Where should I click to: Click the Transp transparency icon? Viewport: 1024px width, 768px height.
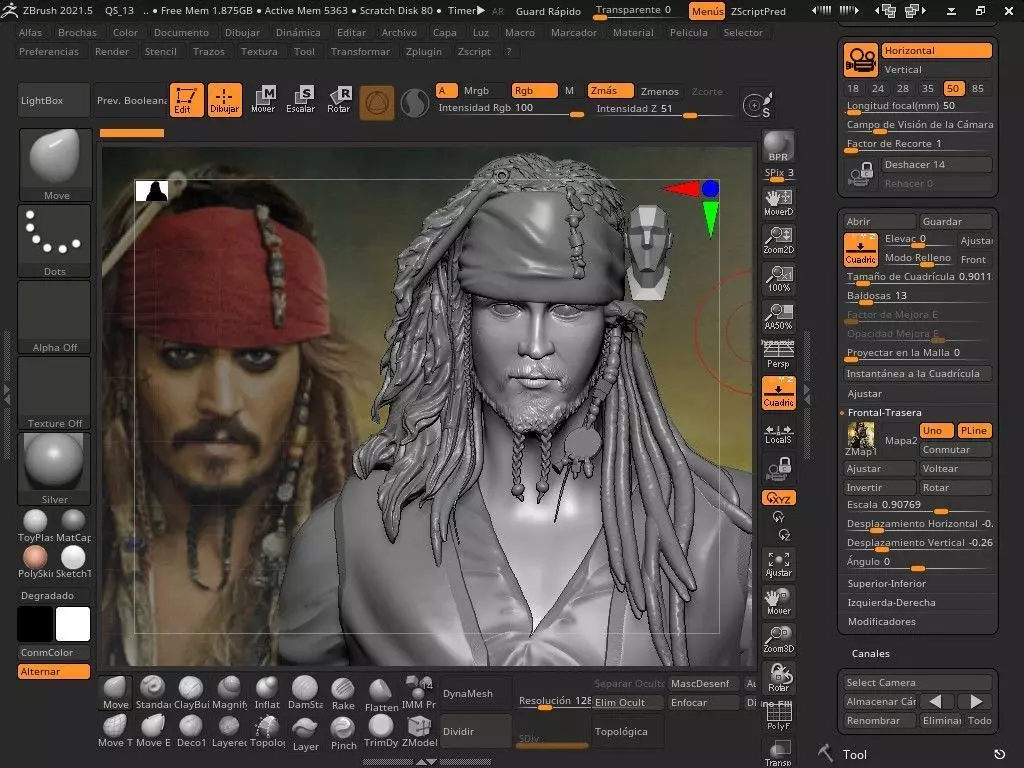778,754
